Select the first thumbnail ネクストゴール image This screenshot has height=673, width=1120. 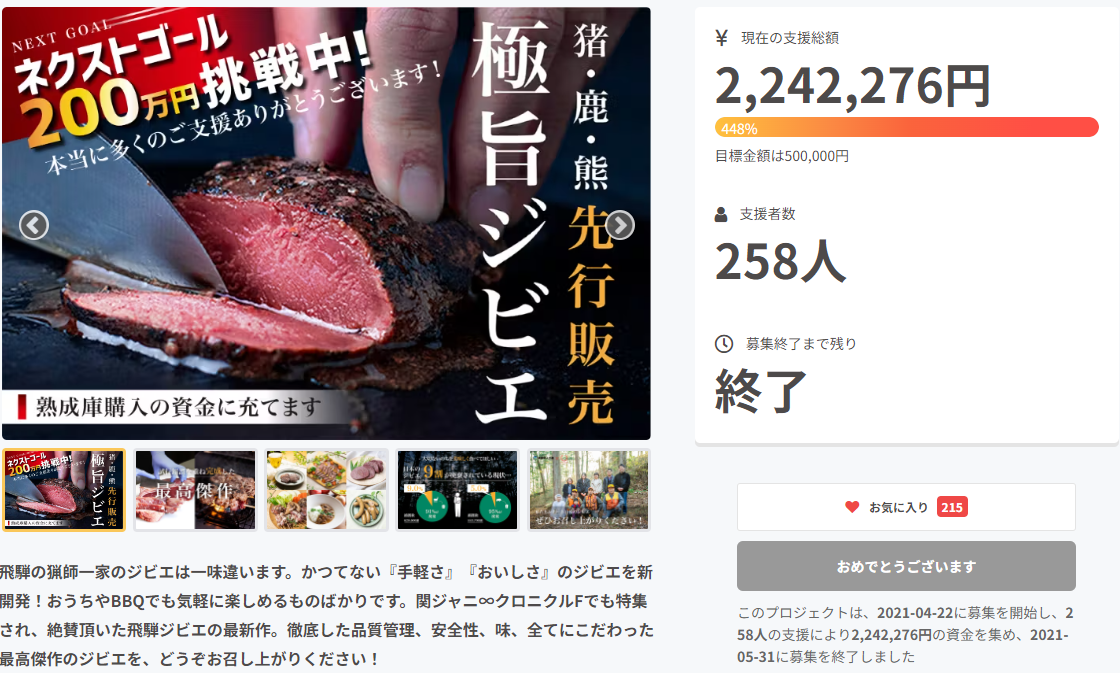coord(64,490)
